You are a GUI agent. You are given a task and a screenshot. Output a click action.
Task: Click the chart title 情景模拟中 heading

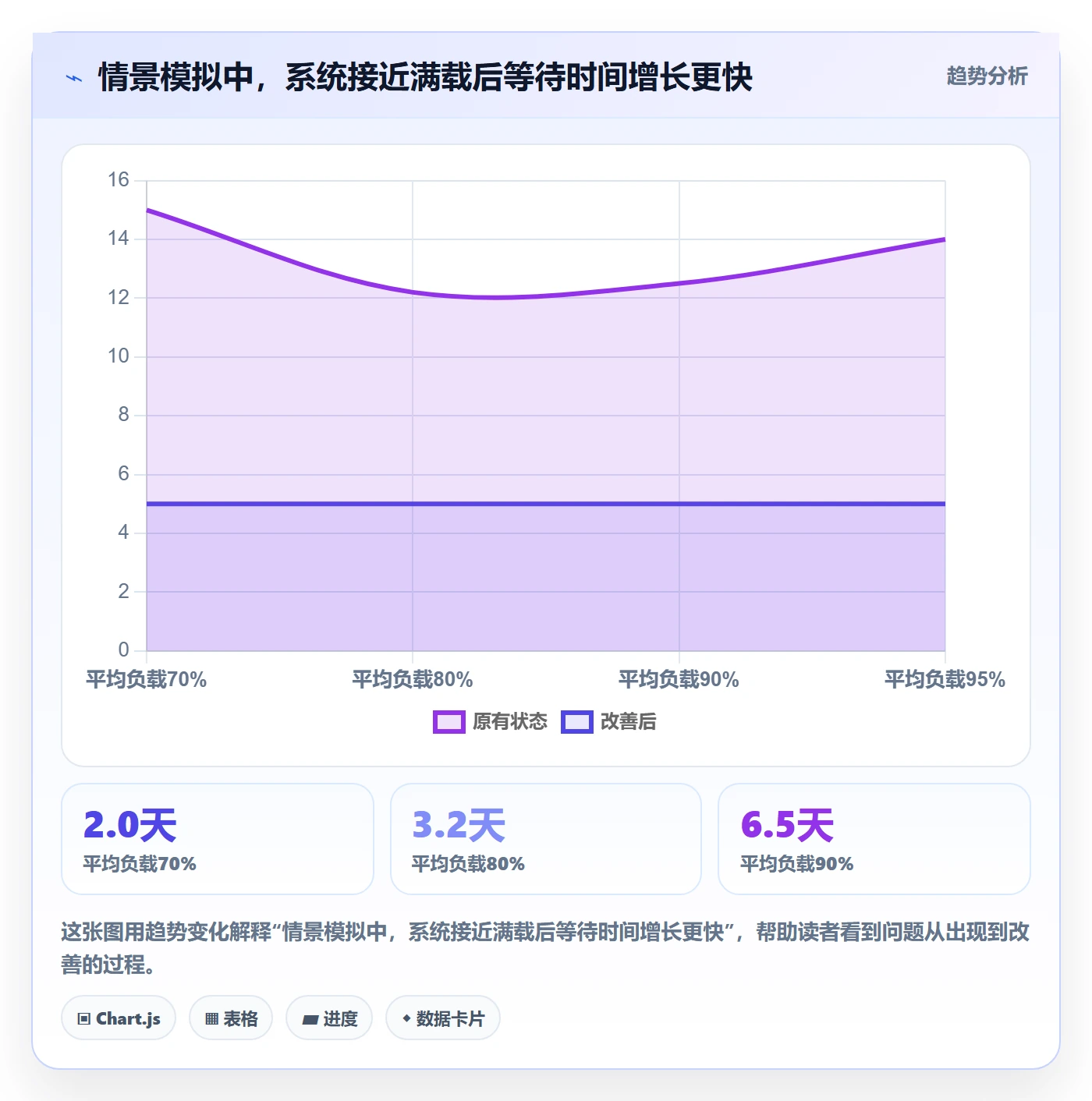point(425,77)
